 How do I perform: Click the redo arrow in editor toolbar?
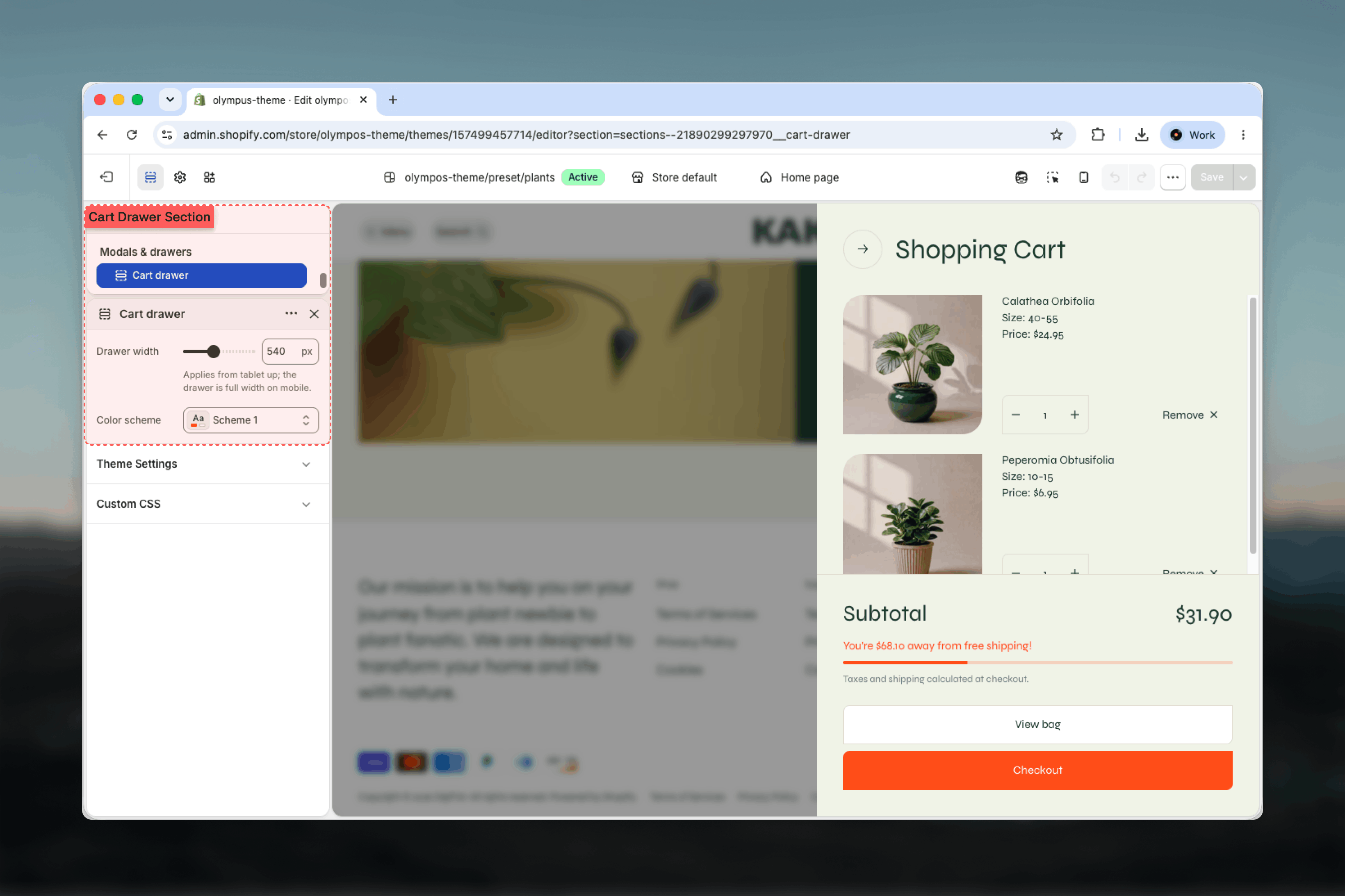coord(1141,177)
